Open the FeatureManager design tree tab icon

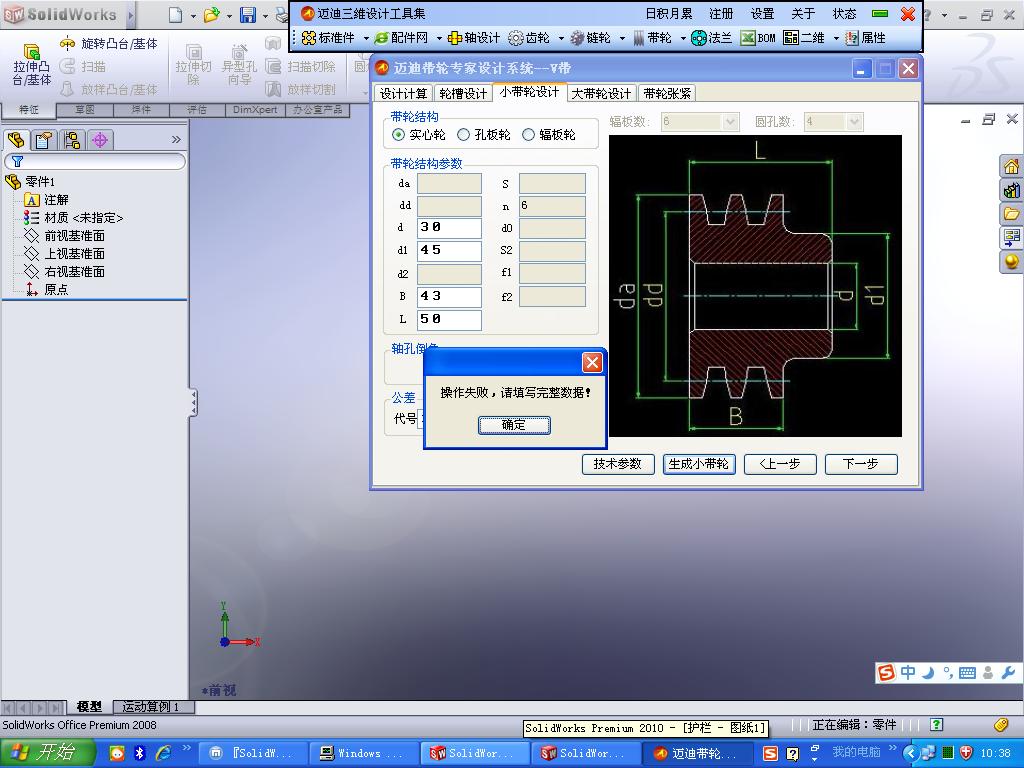click(x=16, y=140)
